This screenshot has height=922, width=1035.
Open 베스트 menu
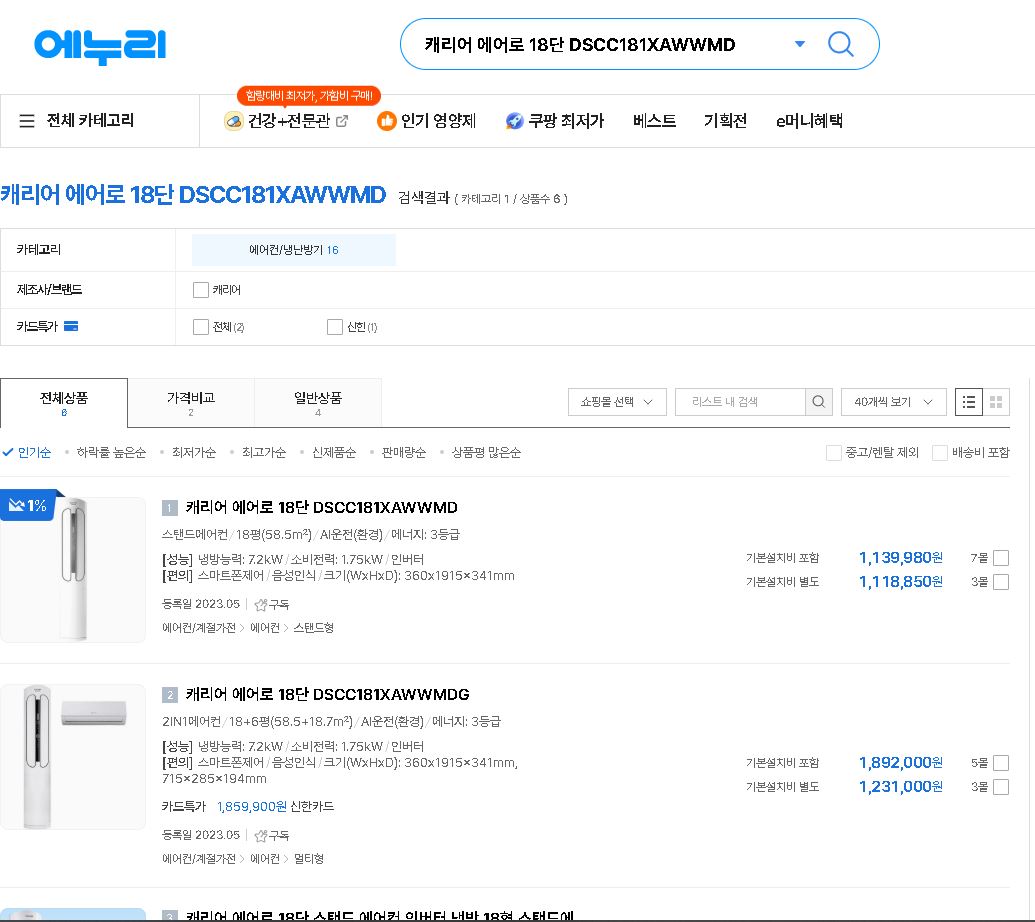click(x=654, y=121)
